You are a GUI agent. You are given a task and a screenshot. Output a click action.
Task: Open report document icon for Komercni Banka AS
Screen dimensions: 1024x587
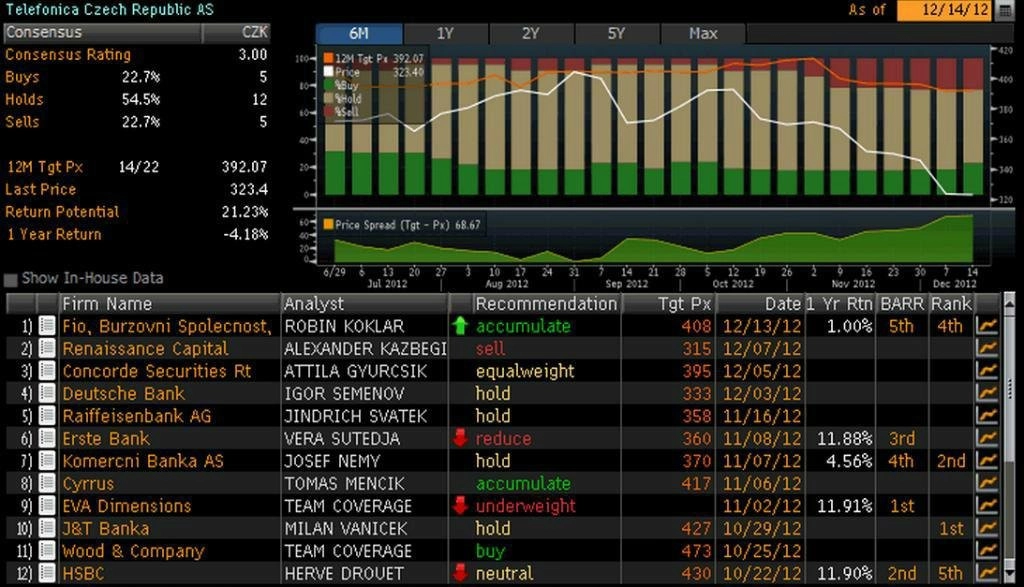[x=46, y=461]
